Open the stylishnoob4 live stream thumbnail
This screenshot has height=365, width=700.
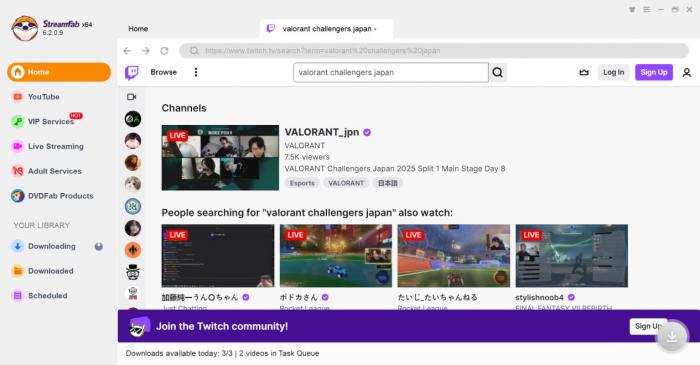coord(571,256)
